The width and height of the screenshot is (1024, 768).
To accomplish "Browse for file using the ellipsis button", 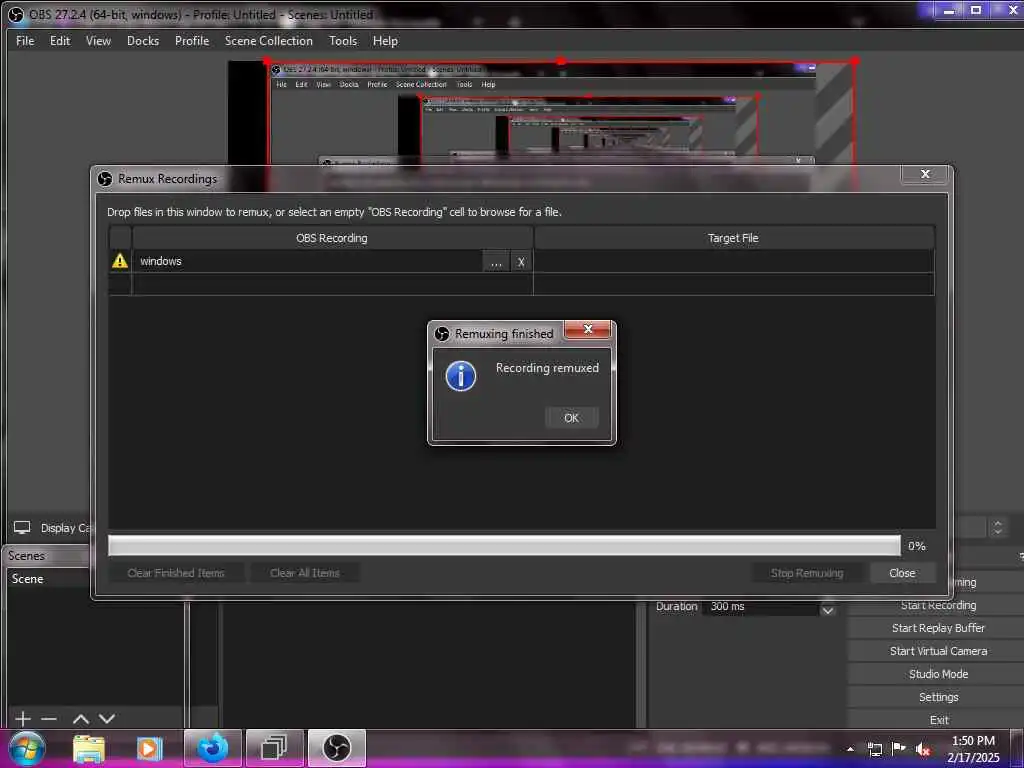I will [496, 262].
